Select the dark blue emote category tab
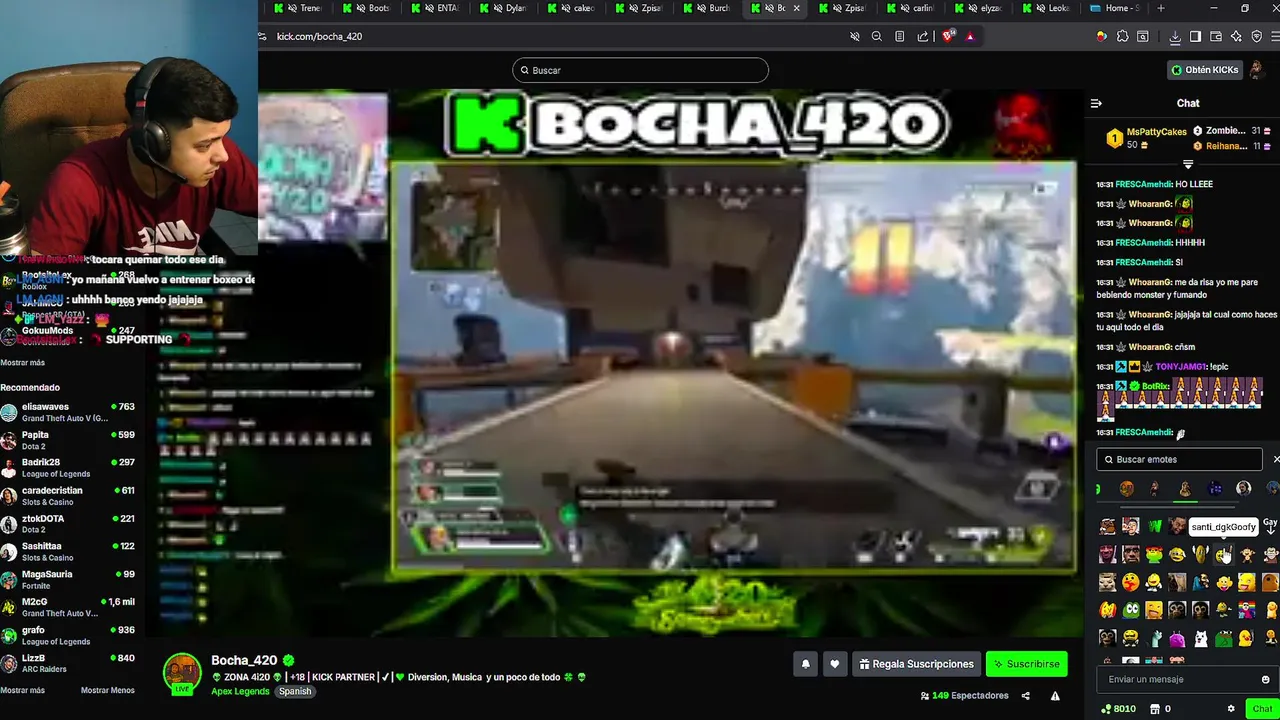Screen dimensions: 1280x720 [x=1215, y=489]
